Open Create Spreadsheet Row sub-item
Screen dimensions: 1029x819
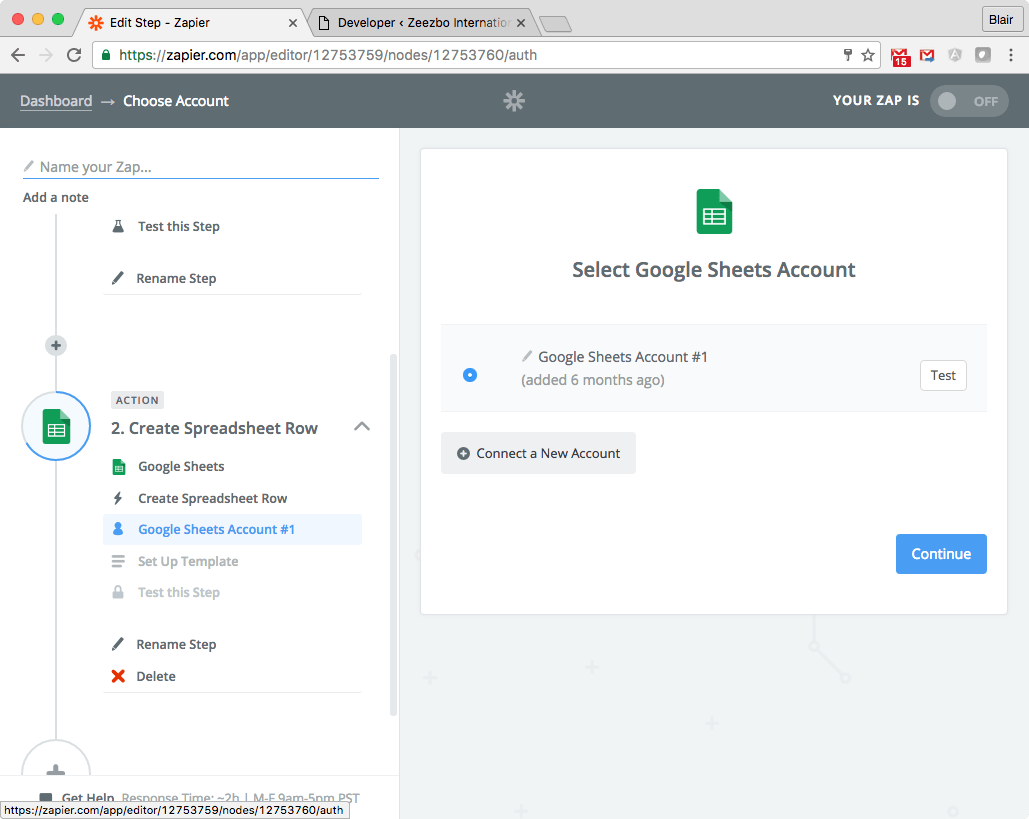[213, 498]
